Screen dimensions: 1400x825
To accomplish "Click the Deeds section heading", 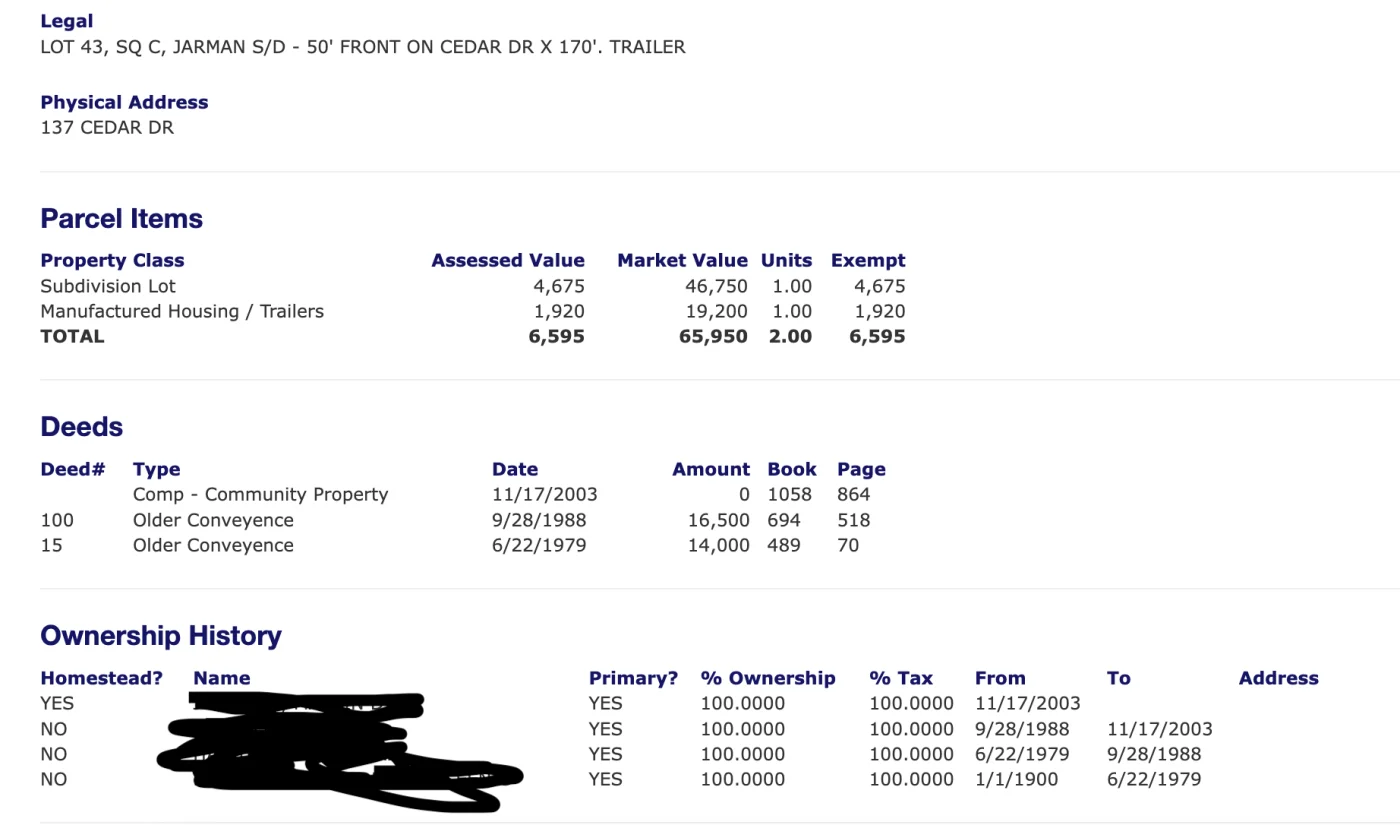I will coord(82,427).
